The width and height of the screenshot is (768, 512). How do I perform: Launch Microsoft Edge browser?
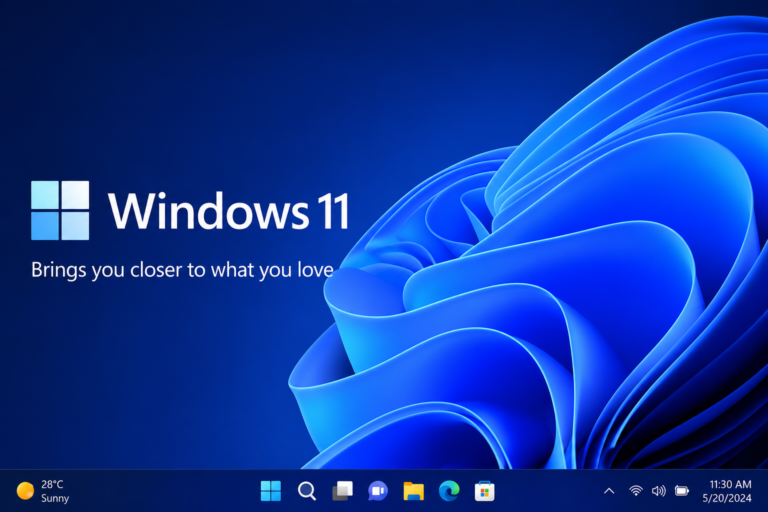coord(449,490)
